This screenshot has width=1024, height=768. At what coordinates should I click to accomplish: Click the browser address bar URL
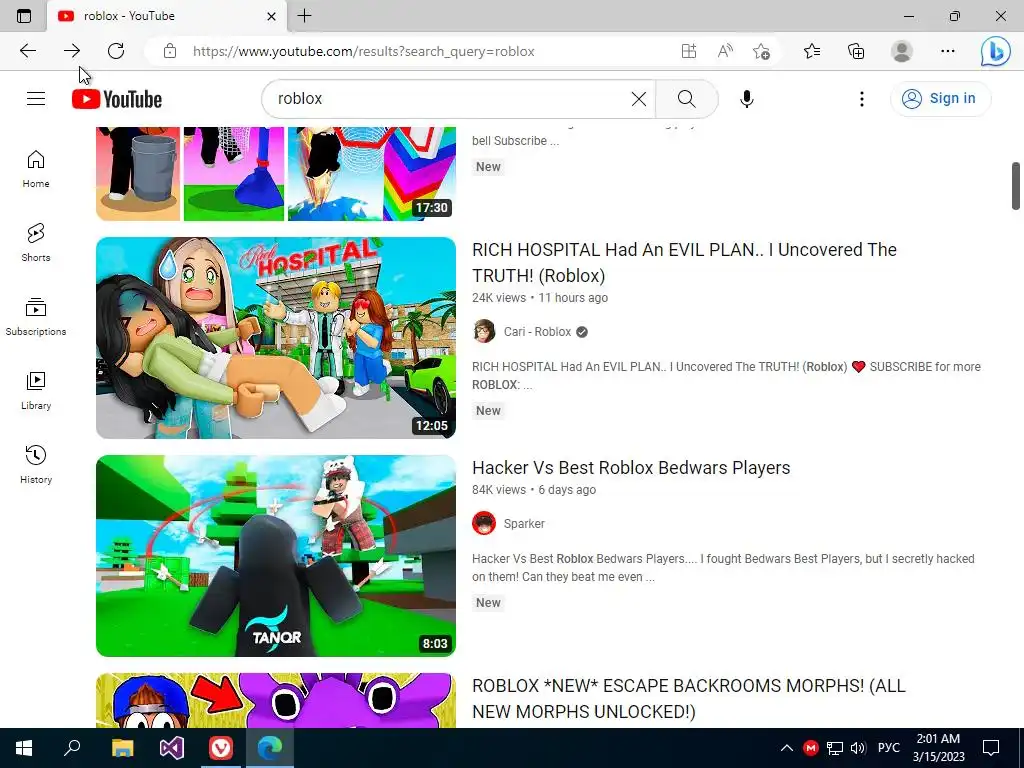pyautogui.click(x=364, y=51)
